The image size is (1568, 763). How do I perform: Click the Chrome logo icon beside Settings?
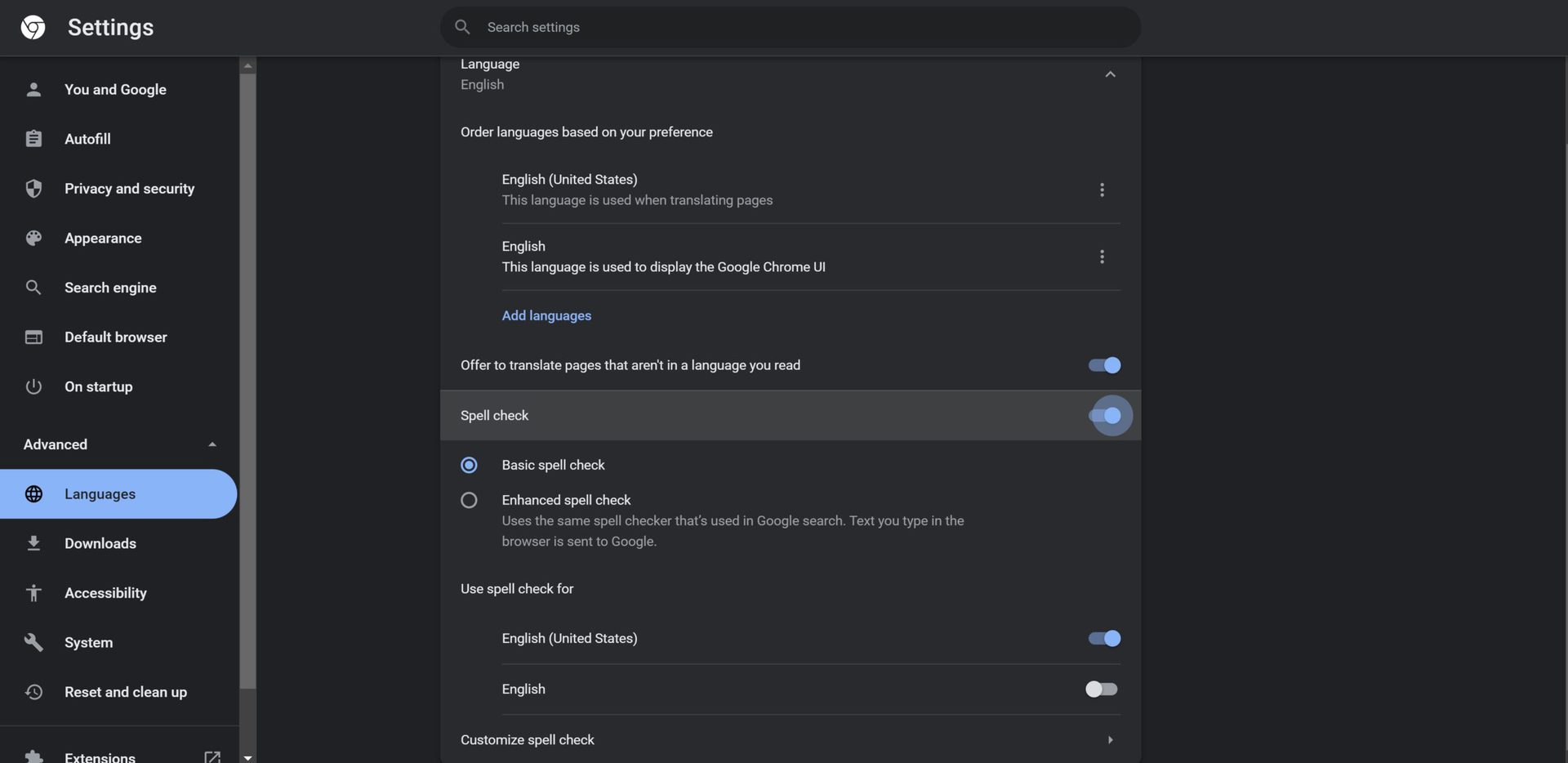point(33,27)
